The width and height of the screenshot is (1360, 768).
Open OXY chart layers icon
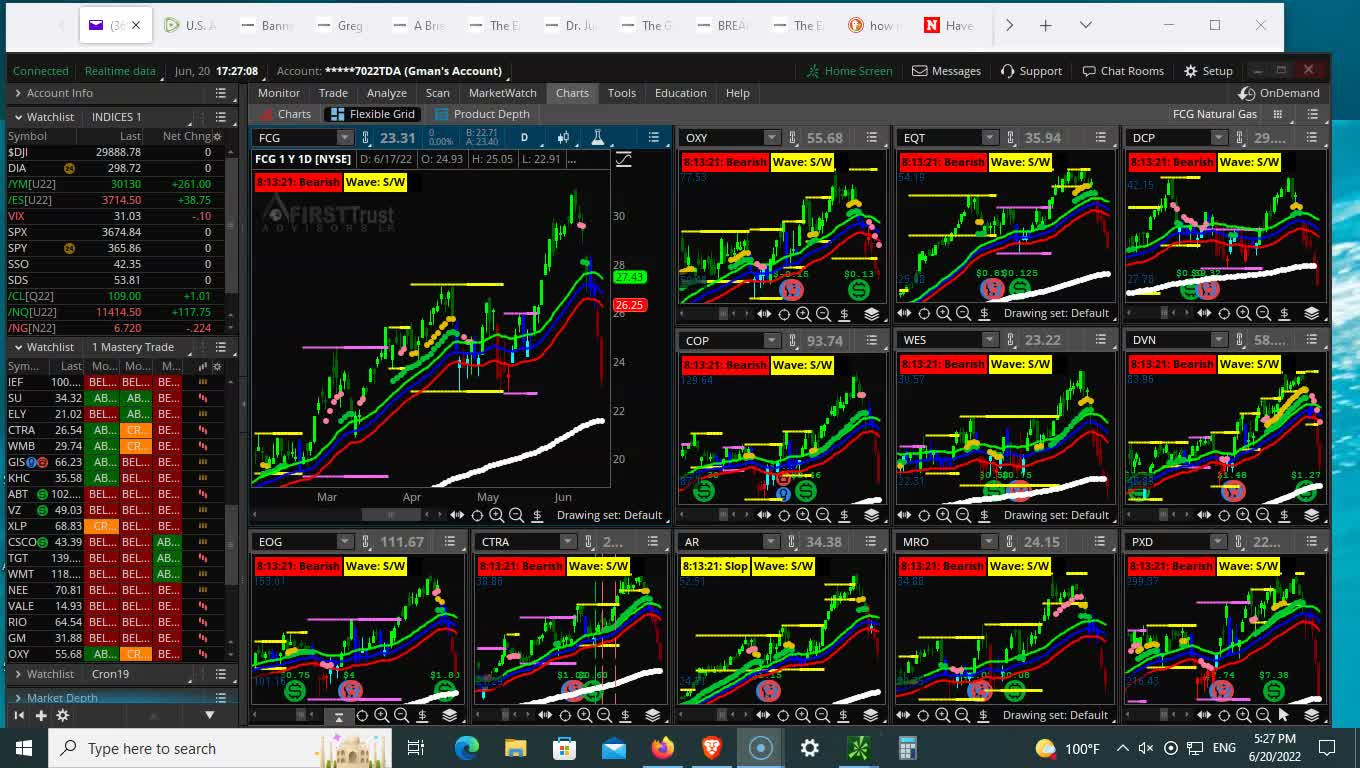(872, 313)
